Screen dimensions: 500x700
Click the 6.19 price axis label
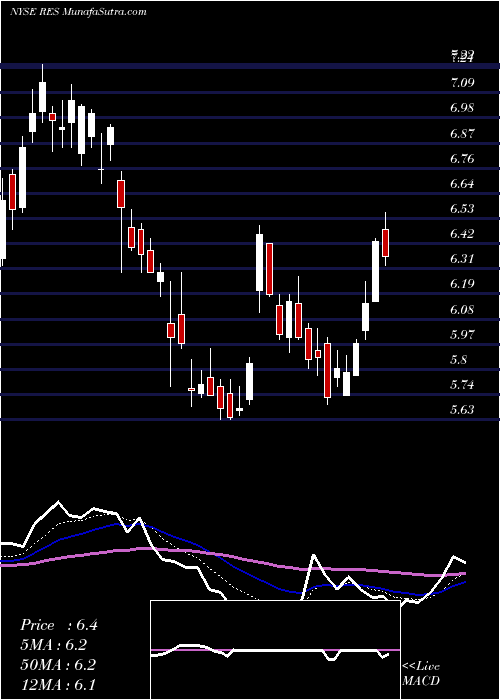coord(462,284)
